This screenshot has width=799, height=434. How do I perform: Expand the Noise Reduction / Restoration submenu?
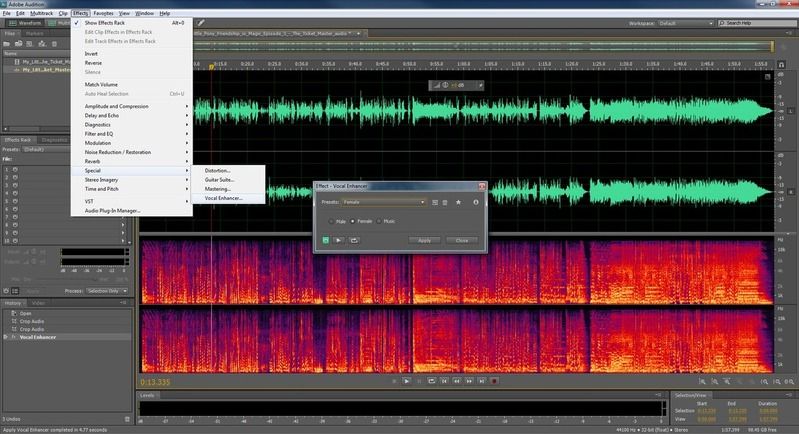[x=131, y=152]
